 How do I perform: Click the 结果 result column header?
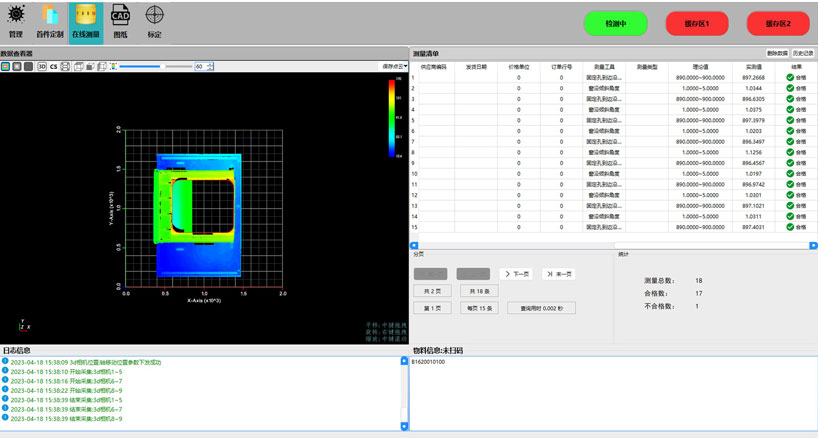(796, 66)
